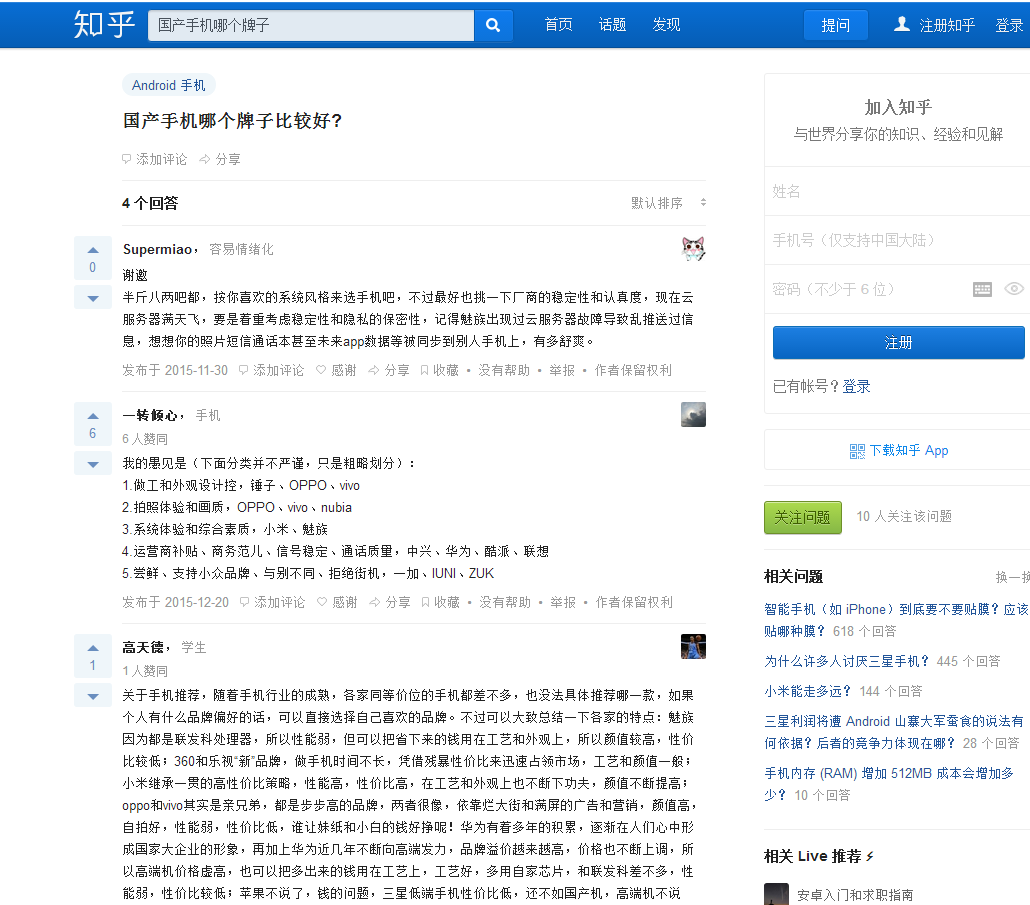Click 10 人关注该问题 followers text
The height and width of the screenshot is (905, 1030).
[x=904, y=516]
